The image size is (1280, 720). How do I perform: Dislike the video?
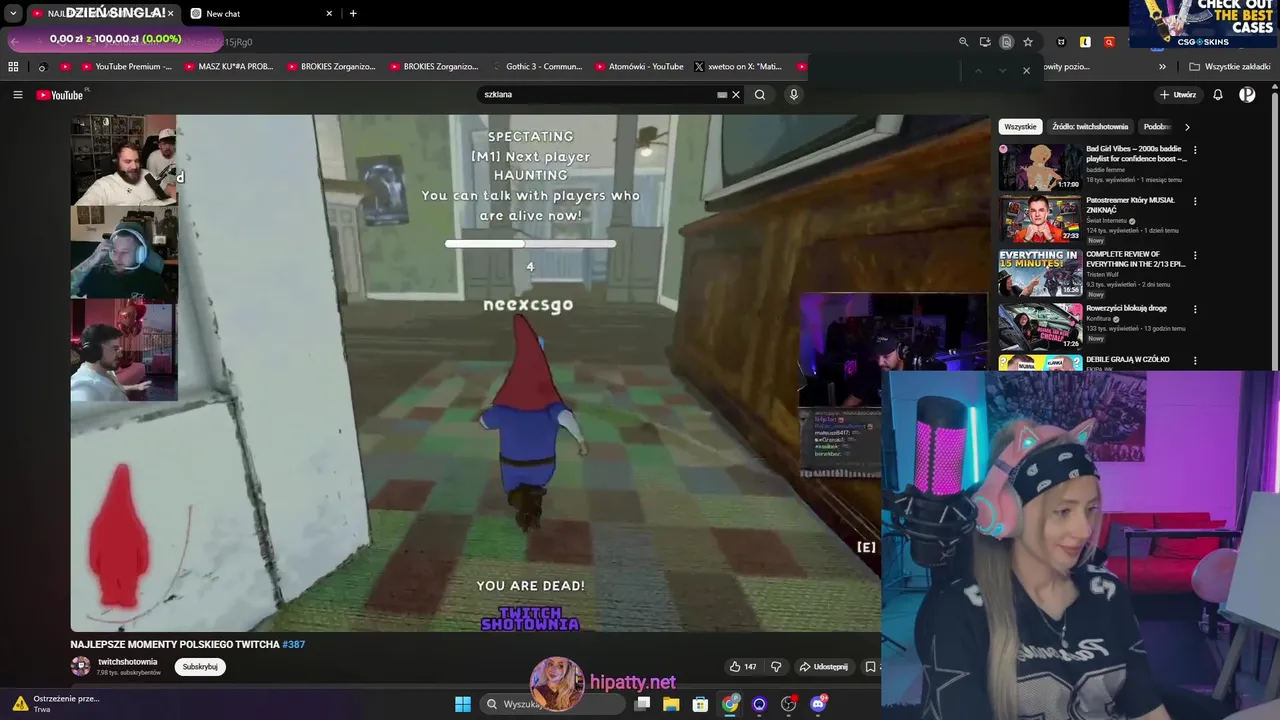pyautogui.click(x=776, y=667)
